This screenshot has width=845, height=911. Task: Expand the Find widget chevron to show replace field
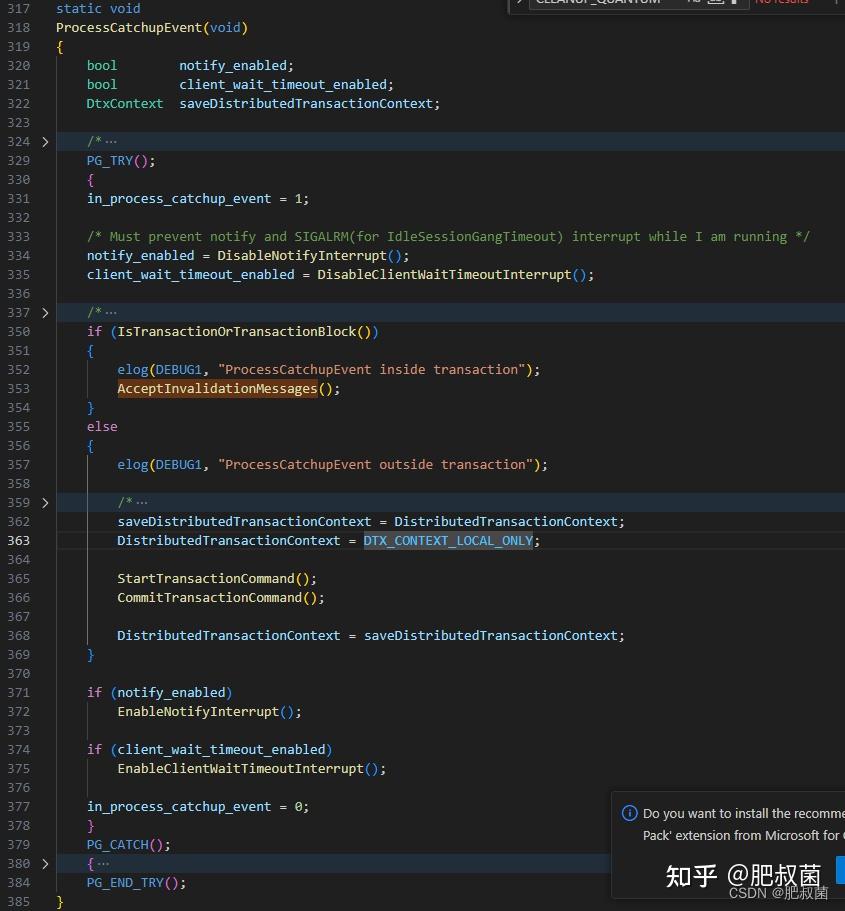click(518, 3)
